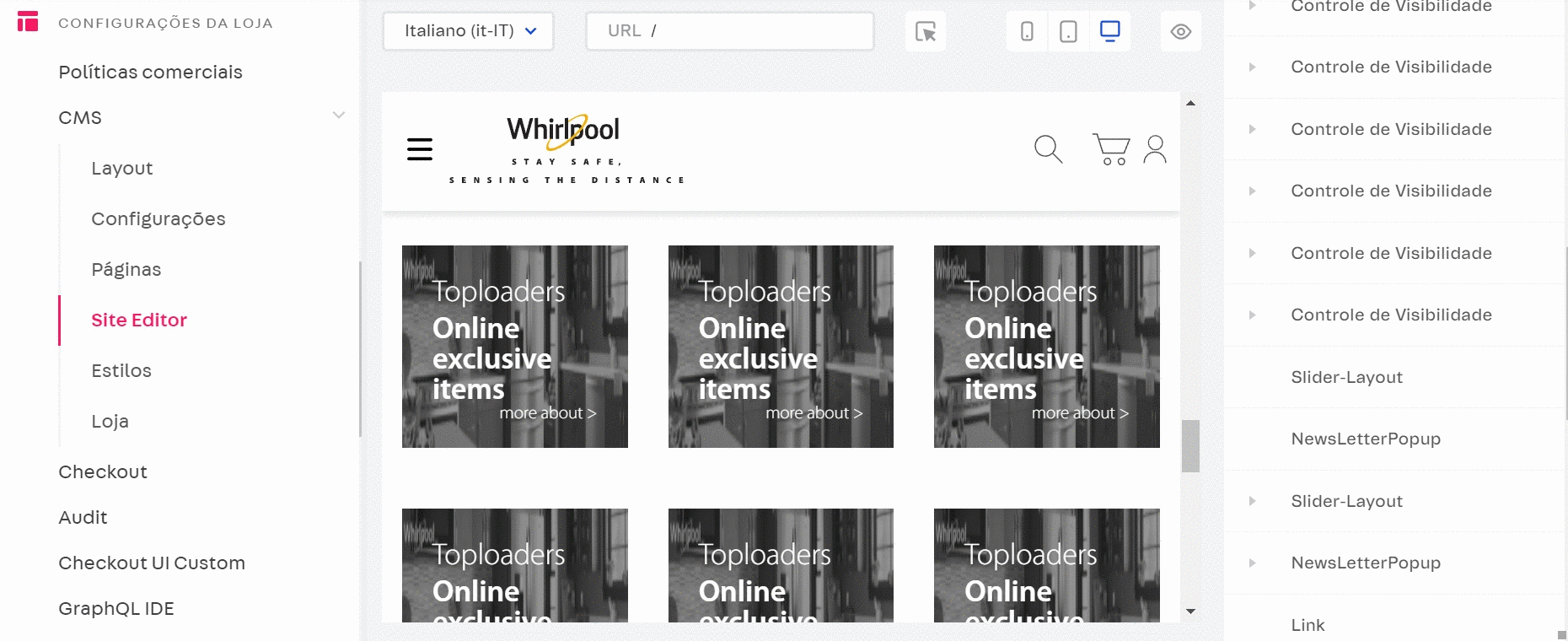Select the desktop viewport icon
The width and height of the screenshot is (1568, 641).
click(1109, 32)
